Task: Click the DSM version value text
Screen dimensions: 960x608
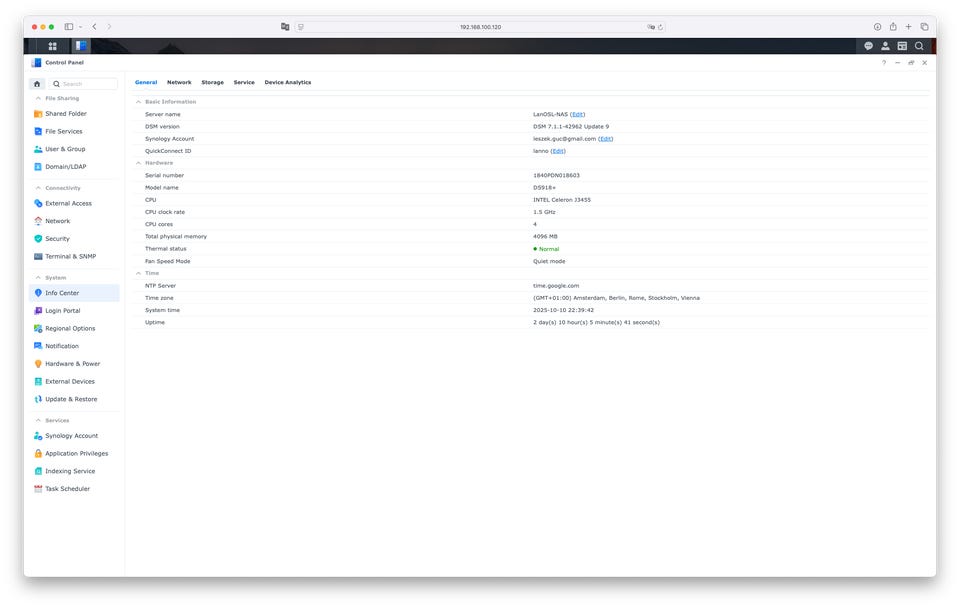Action: point(571,127)
